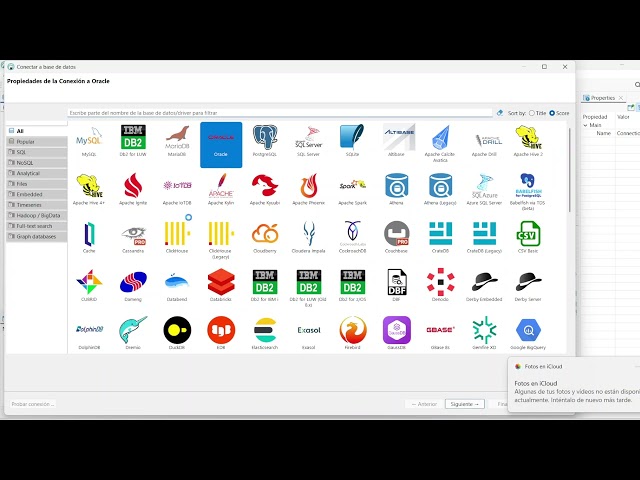Screen dimensions: 640x480
Task: Pick the Azure SQL Server driver
Action: click(484, 189)
